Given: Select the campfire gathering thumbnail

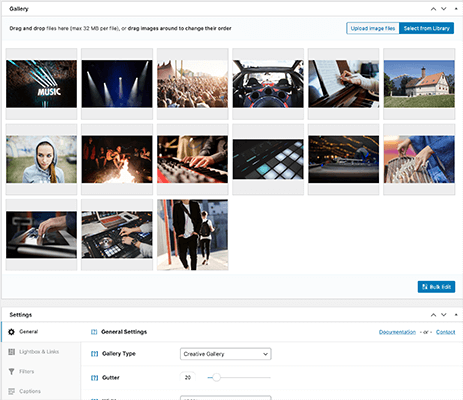Looking at the screenshot, I should [x=117, y=159].
